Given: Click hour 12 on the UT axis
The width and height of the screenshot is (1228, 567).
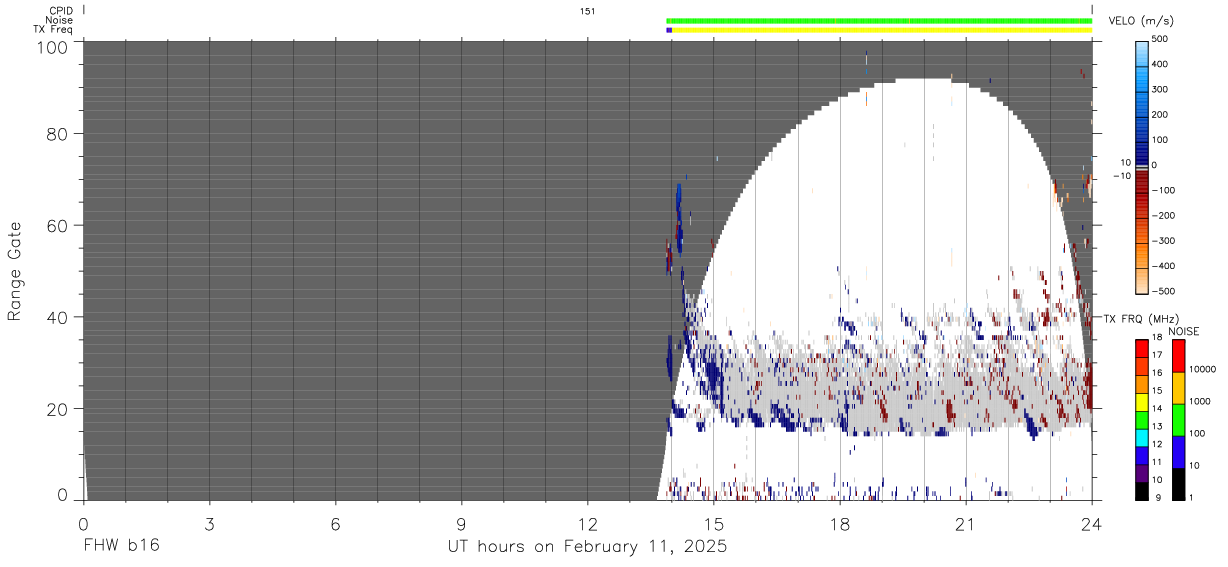Looking at the screenshot, I should 587,523.
